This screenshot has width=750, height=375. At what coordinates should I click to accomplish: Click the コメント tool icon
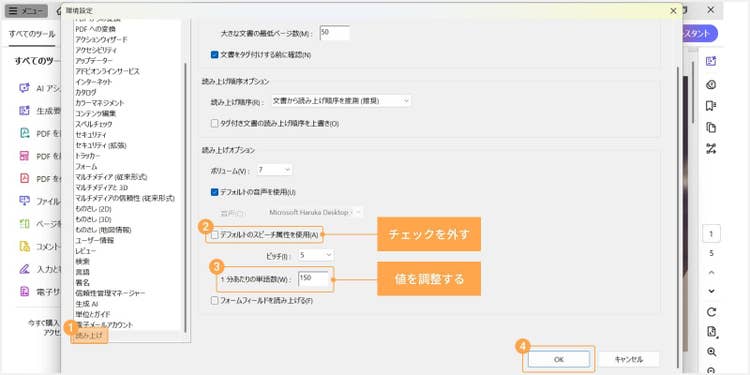tap(24, 246)
